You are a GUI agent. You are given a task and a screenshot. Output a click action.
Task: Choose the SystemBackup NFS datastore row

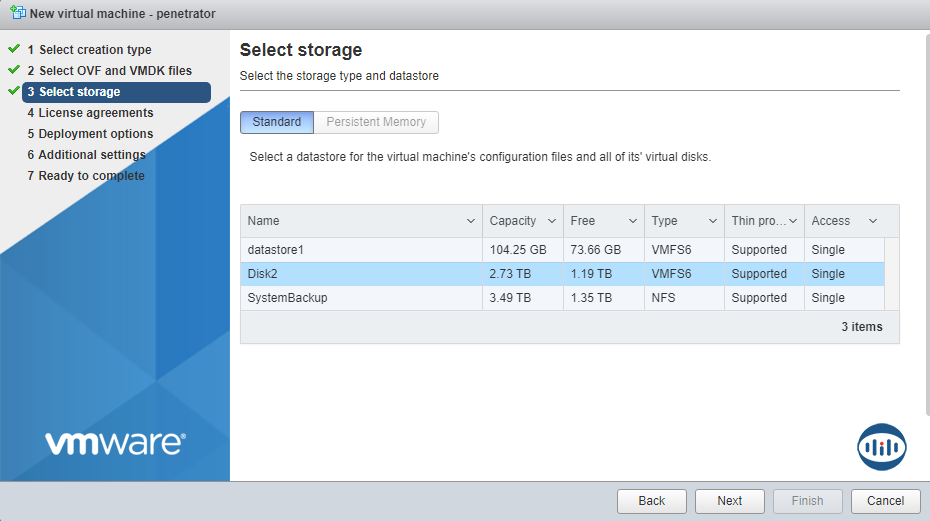click(x=360, y=298)
